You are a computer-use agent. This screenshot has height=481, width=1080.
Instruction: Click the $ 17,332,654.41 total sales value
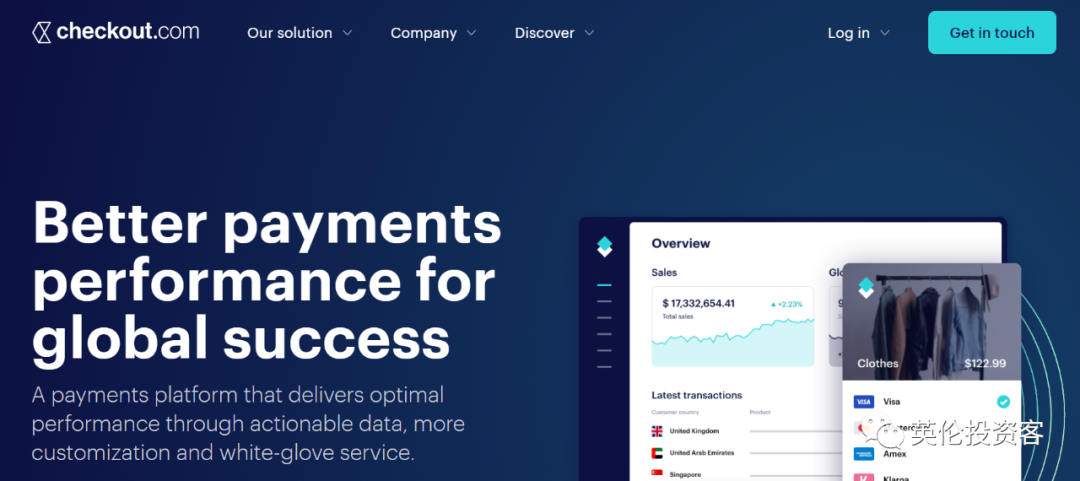pos(698,303)
